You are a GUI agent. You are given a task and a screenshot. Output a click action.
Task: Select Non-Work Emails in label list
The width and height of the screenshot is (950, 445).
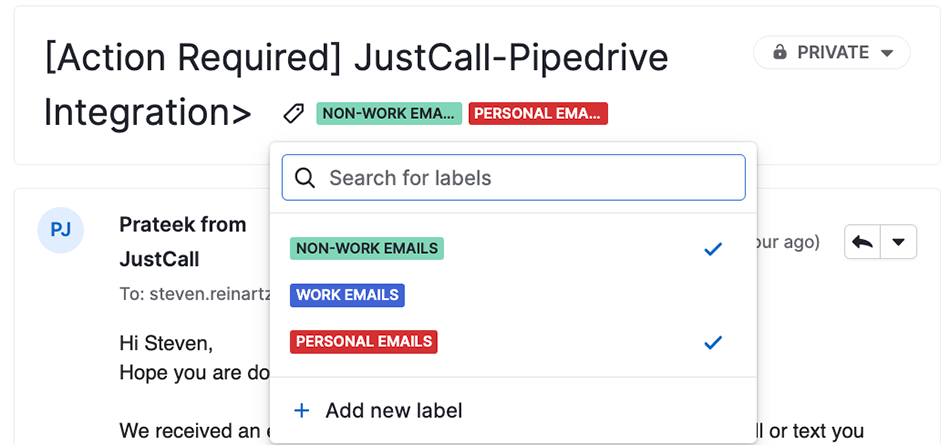(x=513, y=249)
